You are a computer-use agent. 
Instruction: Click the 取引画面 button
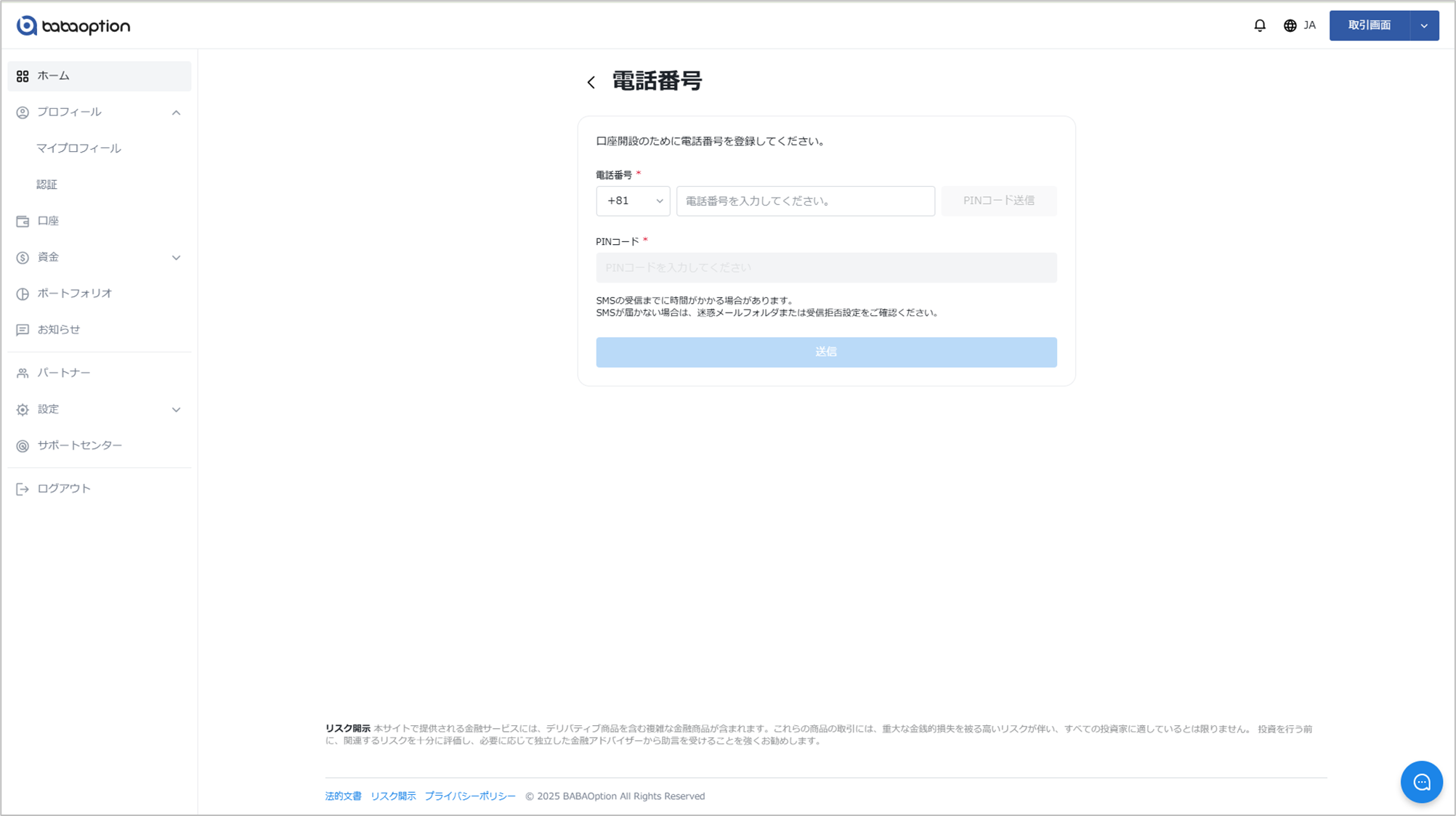(x=1369, y=25)
